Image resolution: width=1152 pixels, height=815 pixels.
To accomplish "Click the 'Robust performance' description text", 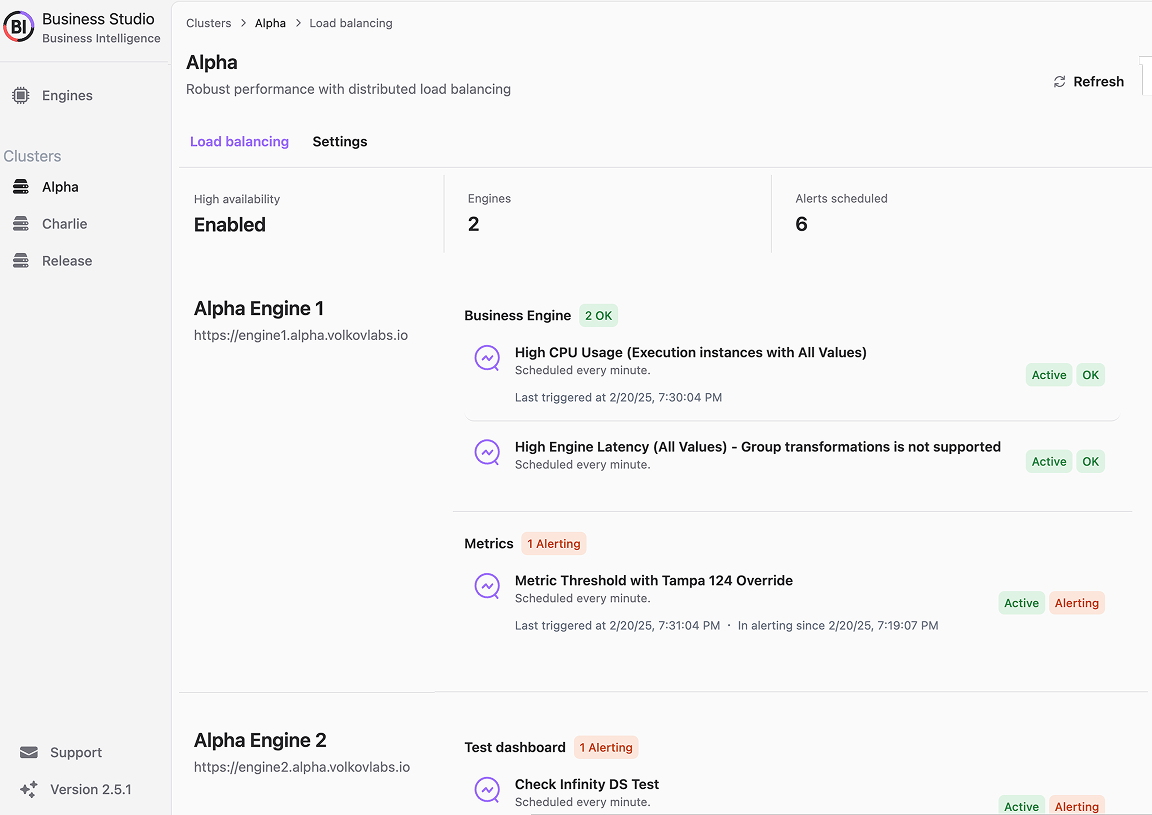I will pyautogui.click(x=348, y=89).
